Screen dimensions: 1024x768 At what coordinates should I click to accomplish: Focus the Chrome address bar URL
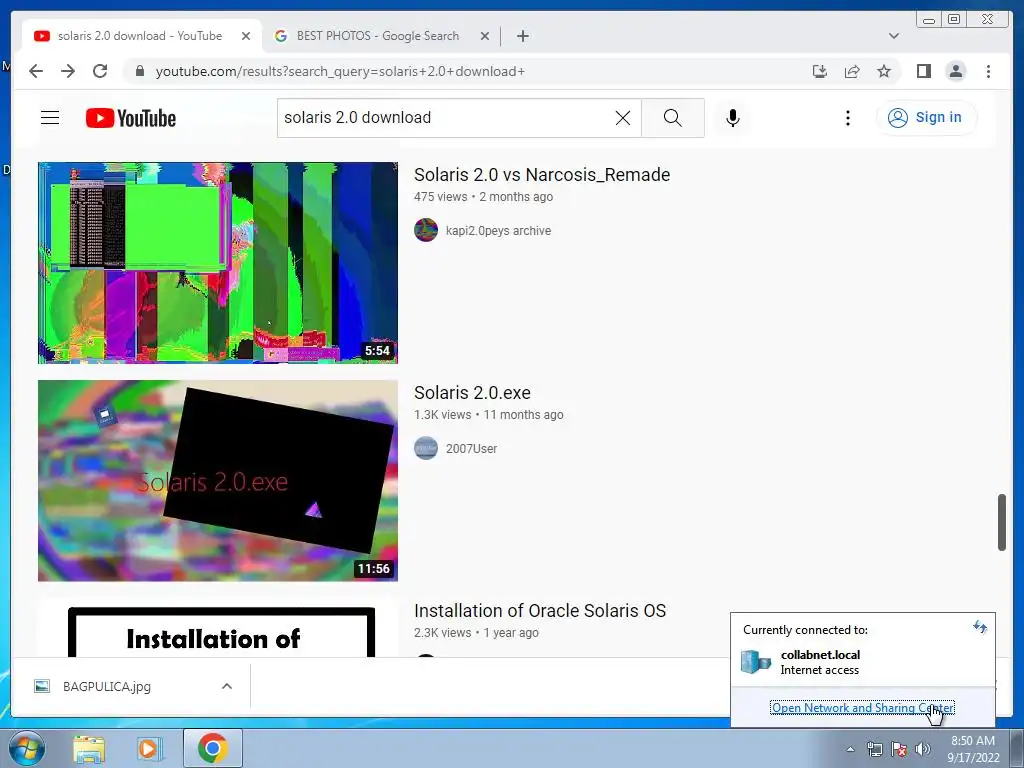[340, 71]
